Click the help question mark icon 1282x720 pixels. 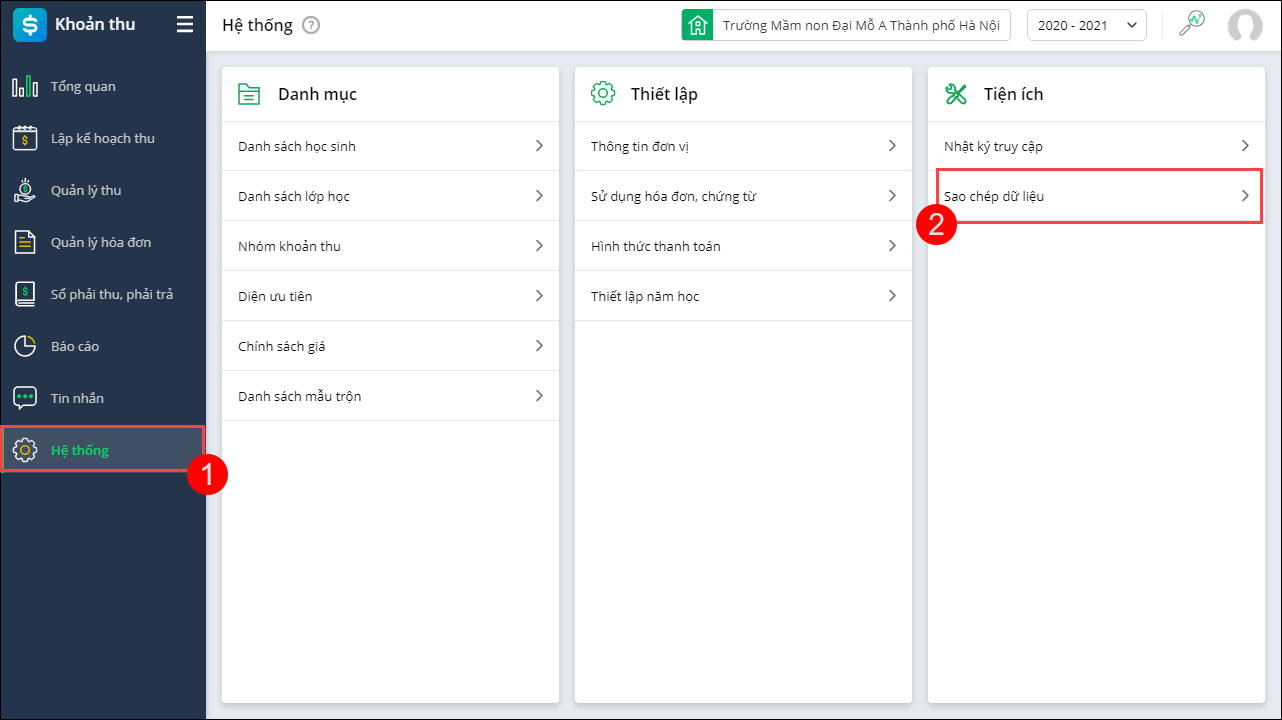311,25
